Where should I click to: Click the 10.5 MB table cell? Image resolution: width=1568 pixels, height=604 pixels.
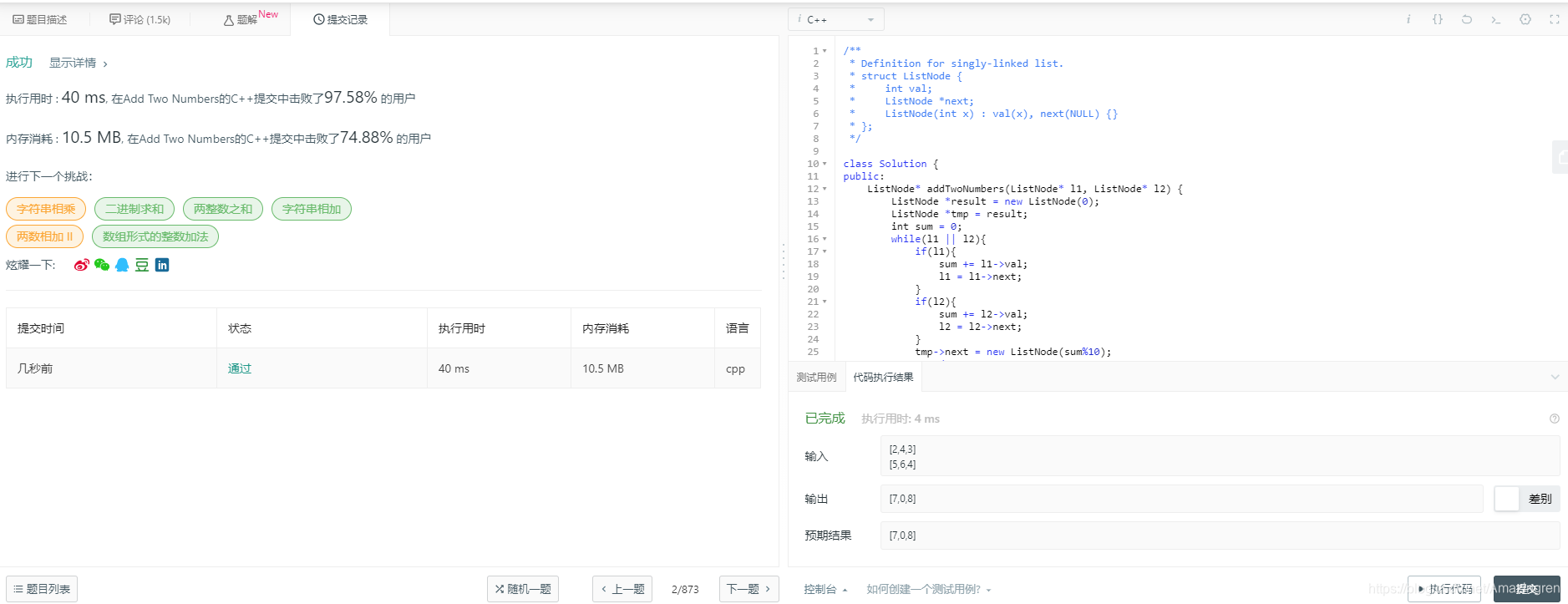pyautogui.click(x=642, y=368)
